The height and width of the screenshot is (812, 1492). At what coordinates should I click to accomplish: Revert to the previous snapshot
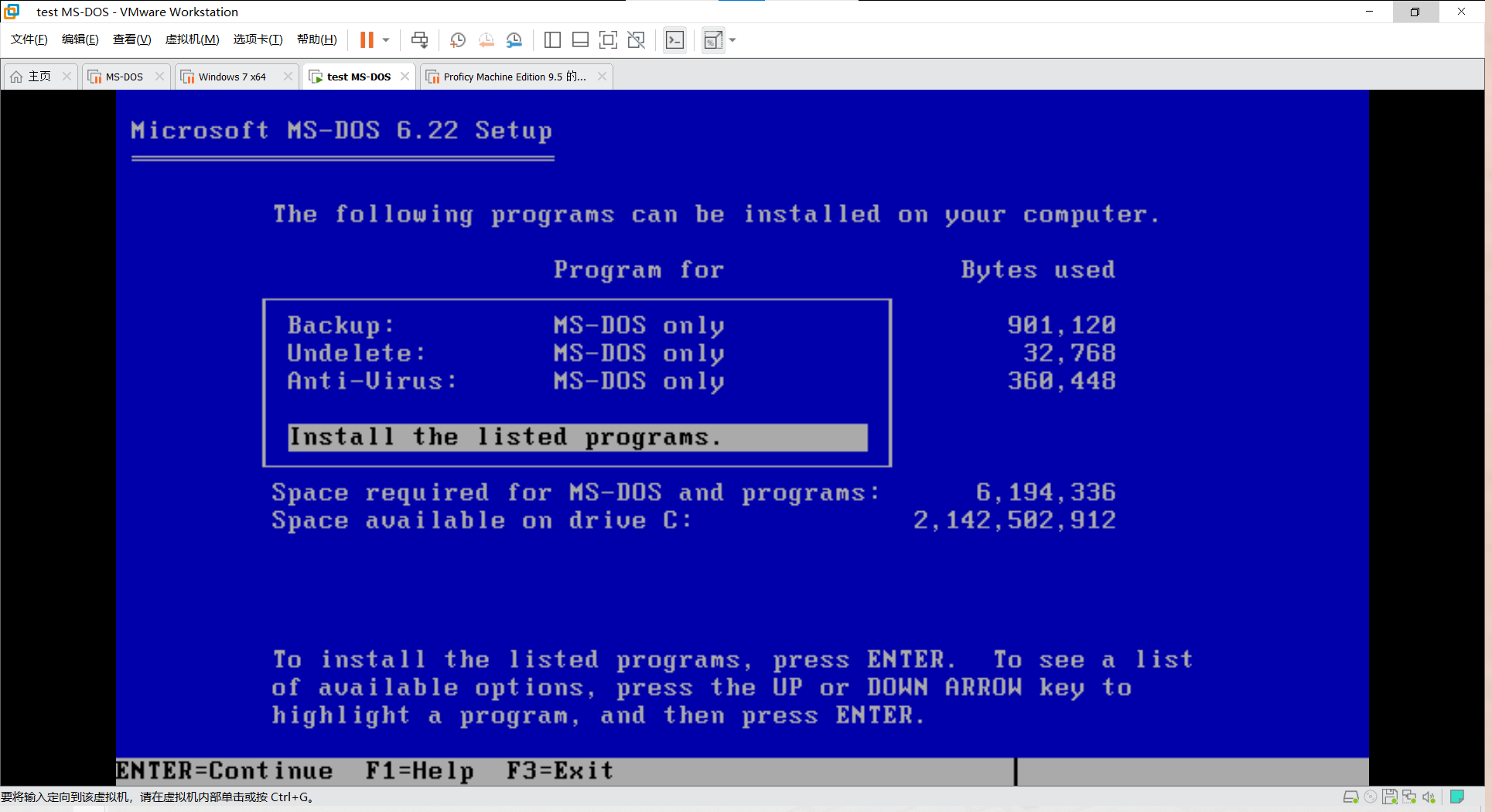point(487,40)
